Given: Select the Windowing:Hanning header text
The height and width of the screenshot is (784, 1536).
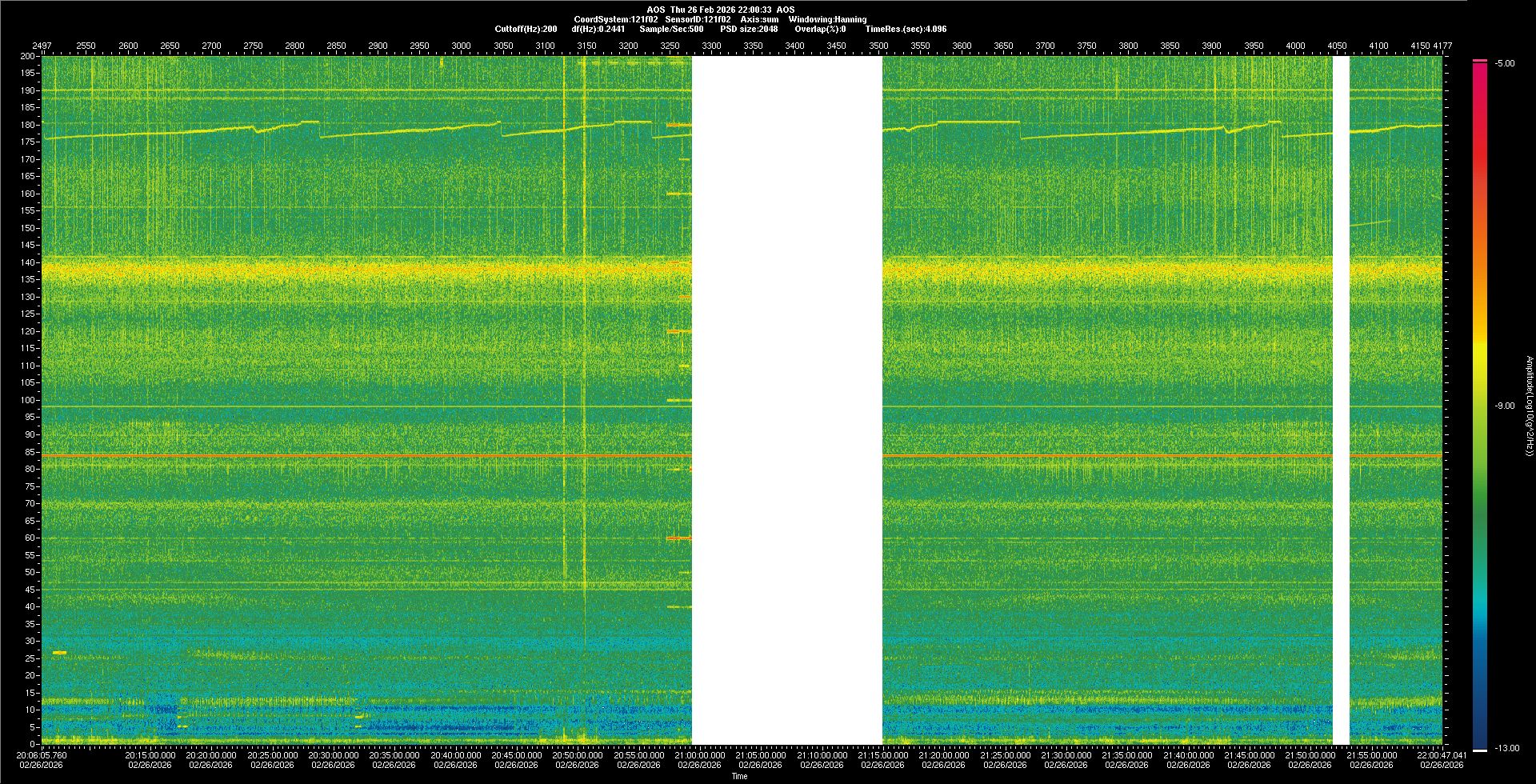Looking at the screenshot, I should [x=827, y=19].
